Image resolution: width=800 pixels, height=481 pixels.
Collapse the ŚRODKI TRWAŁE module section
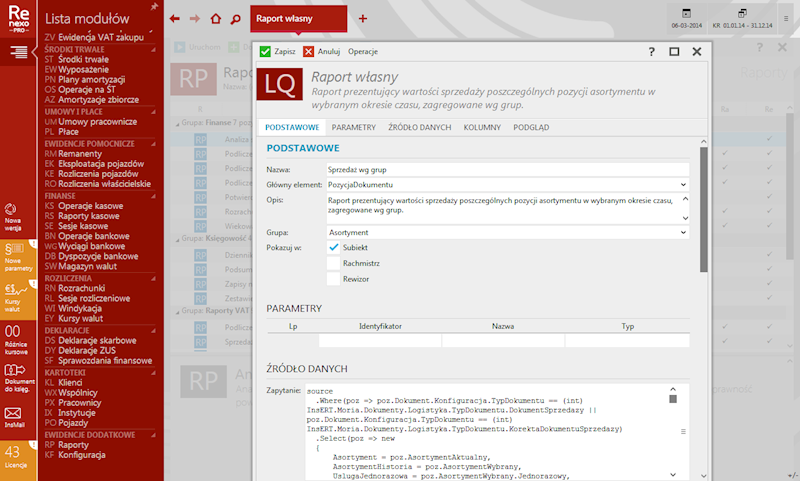(153, 49)
